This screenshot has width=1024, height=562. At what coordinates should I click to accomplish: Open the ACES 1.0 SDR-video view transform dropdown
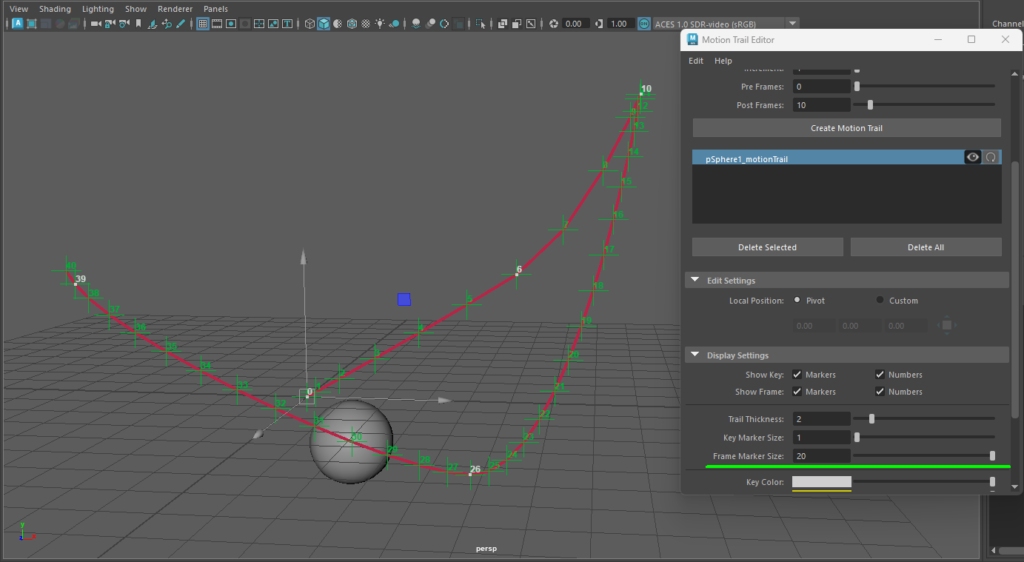point(792,23)
